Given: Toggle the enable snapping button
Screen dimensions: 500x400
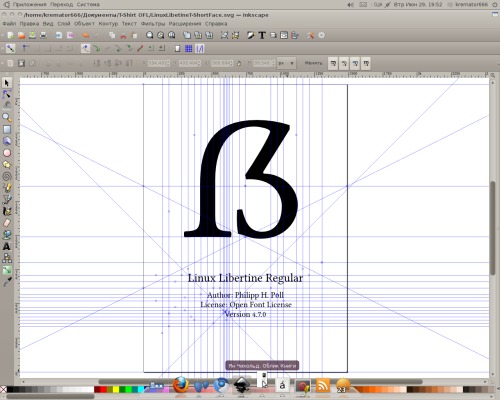Looking at the screenshot, I should tap(10, 49).
